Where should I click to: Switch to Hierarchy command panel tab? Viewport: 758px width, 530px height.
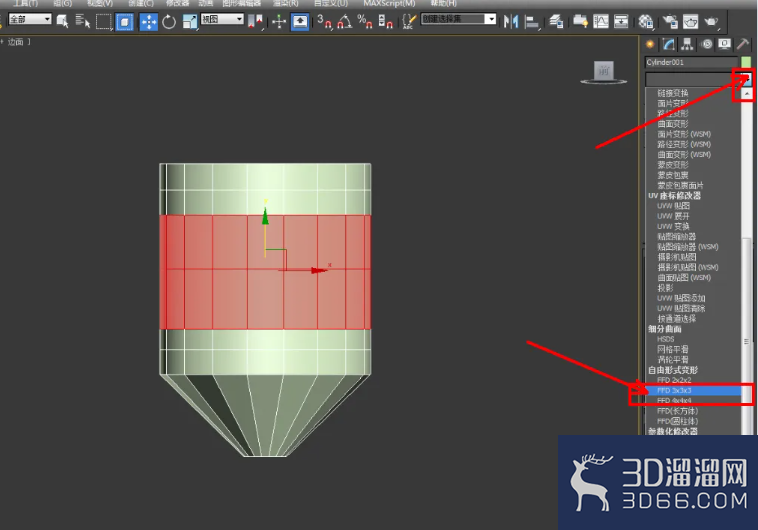(687, 44)
